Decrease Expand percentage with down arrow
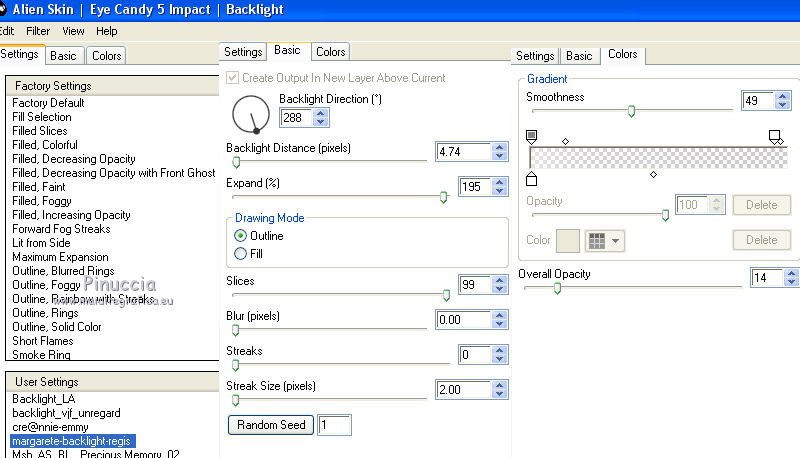Image resolution: width=800 pixels, height=458 pixels. (499, 191)
